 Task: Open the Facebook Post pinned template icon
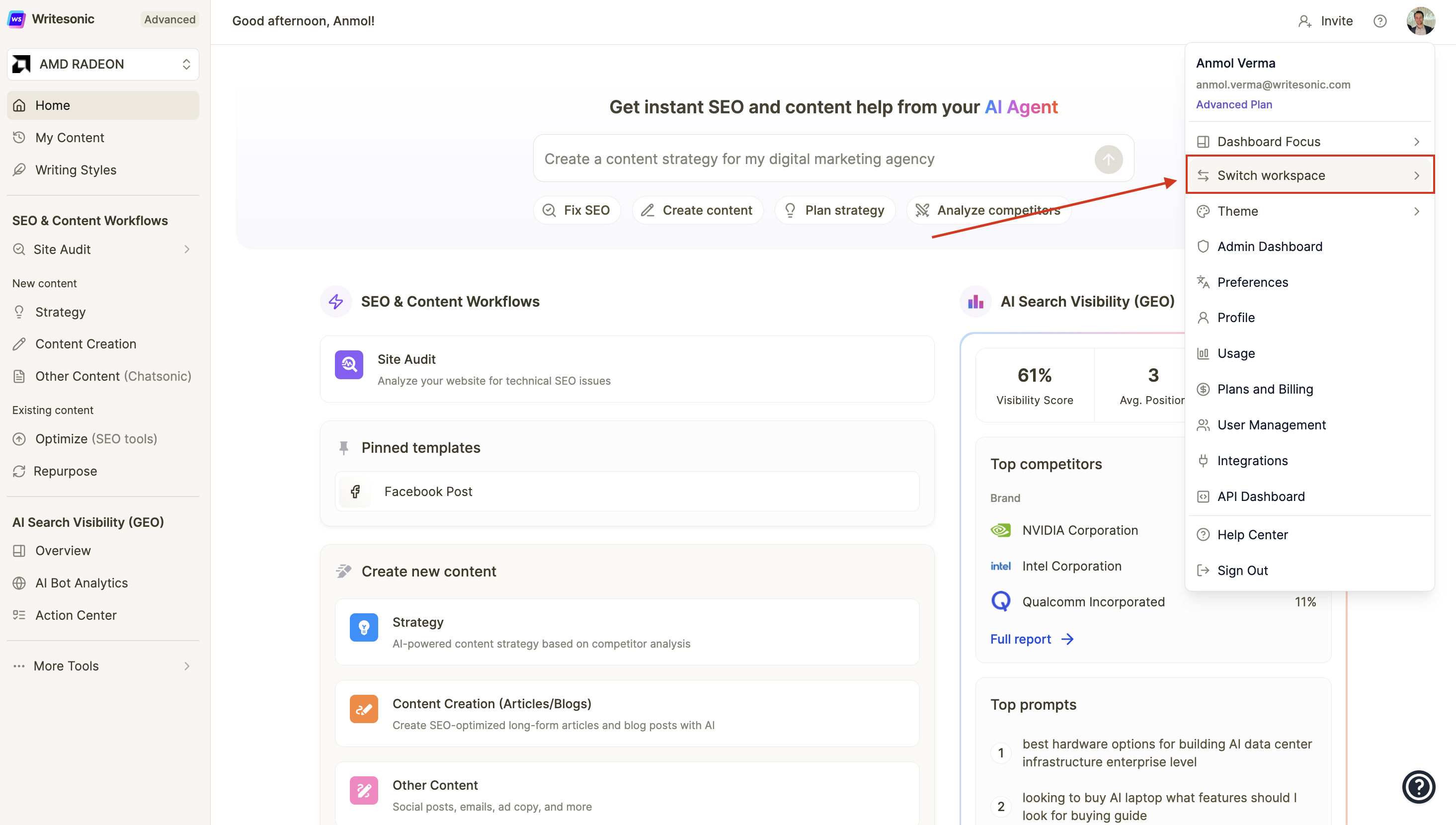coord(355,491)
